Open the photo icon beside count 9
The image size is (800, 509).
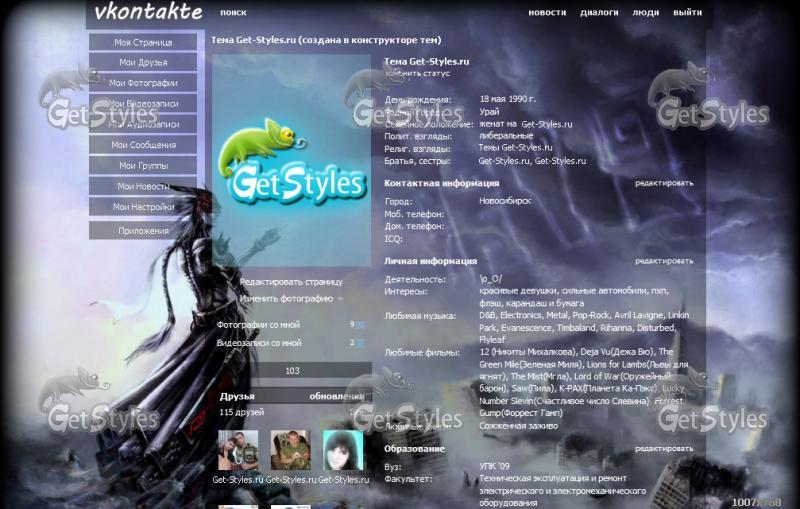click(x=360, y=325)
